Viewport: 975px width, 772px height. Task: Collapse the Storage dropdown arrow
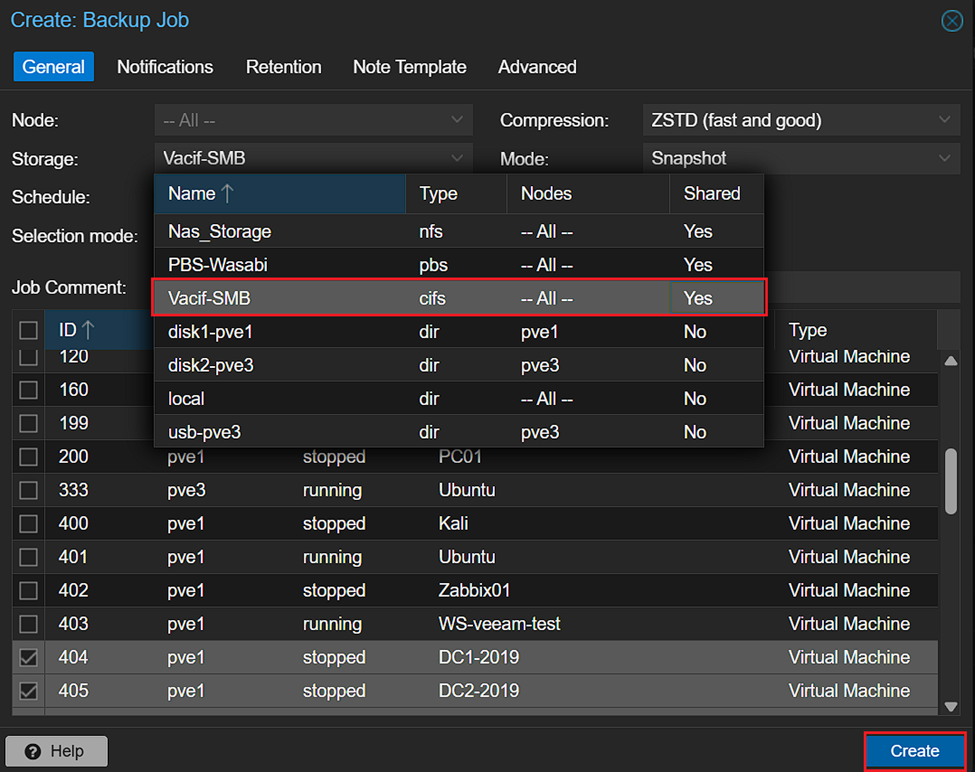tap(457, 158)
